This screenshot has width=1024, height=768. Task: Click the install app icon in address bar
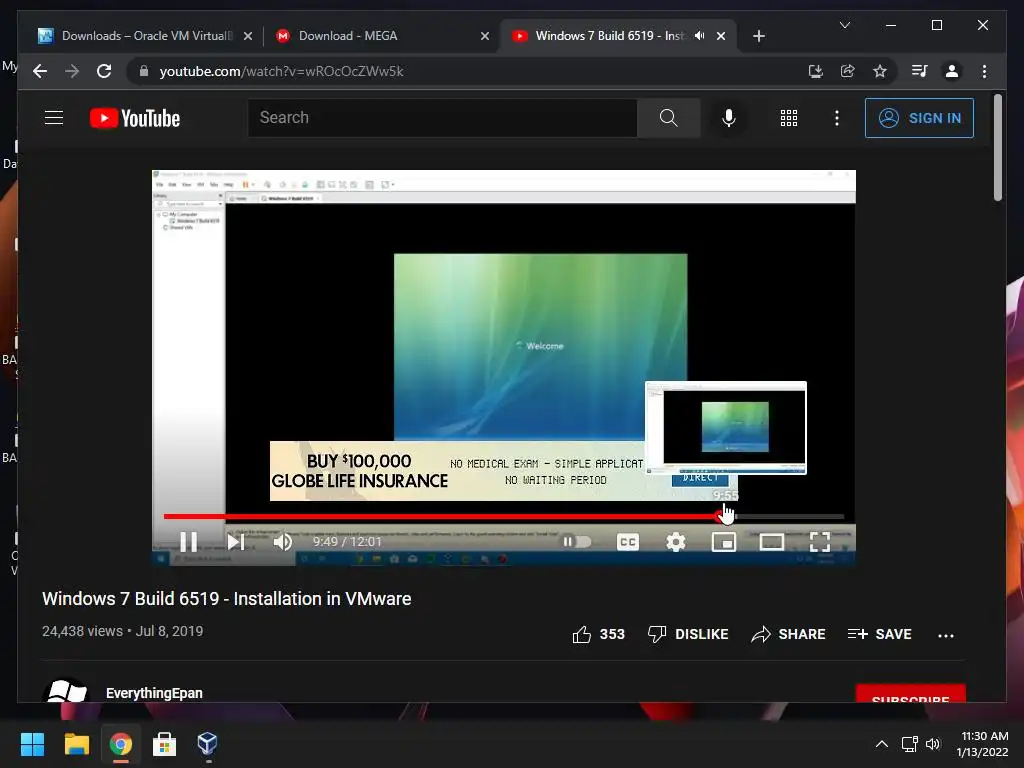click(815, 71)
